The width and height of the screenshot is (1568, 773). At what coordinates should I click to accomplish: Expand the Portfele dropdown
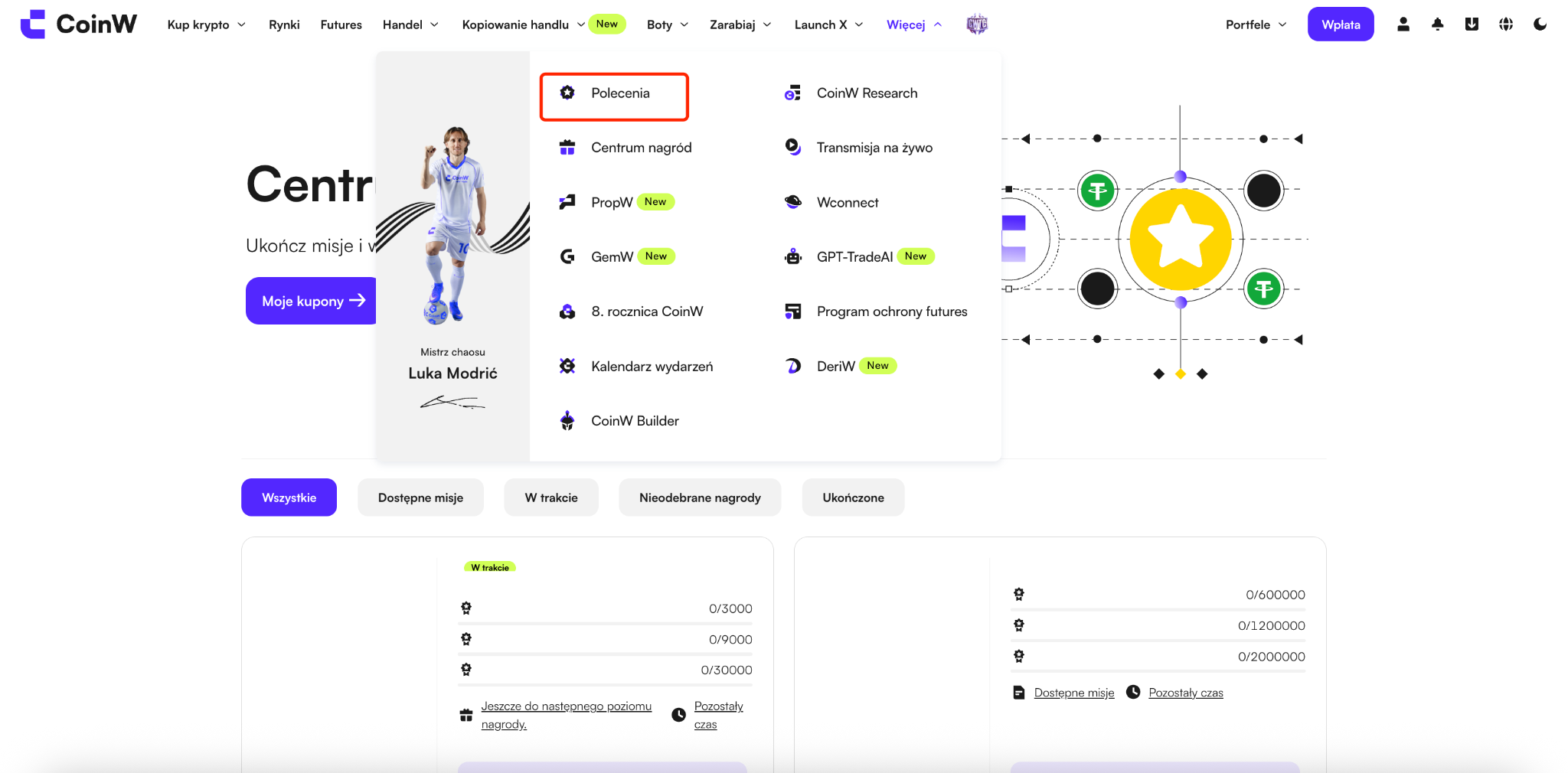(x=1256, y=24)
